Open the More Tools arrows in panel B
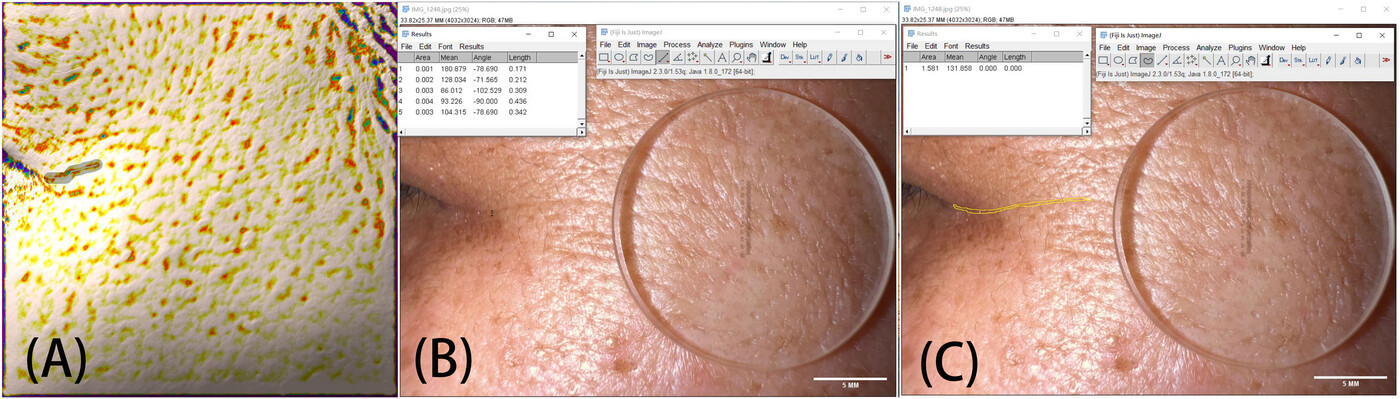Image resolution: width=1400 pixels, height=399 pixels. click(888, 58)
